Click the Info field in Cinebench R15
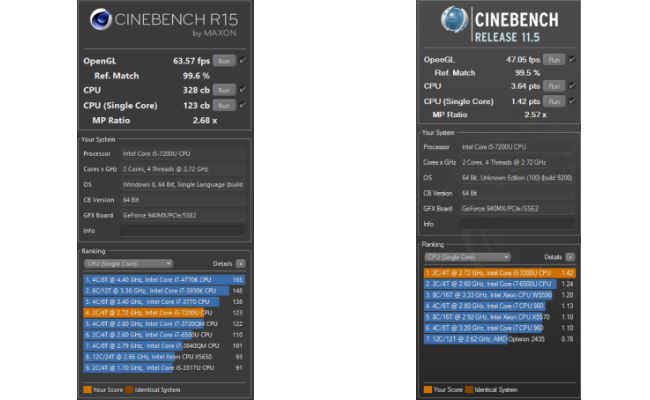This screenshot has height=400, width=650. tap(182, 230)
